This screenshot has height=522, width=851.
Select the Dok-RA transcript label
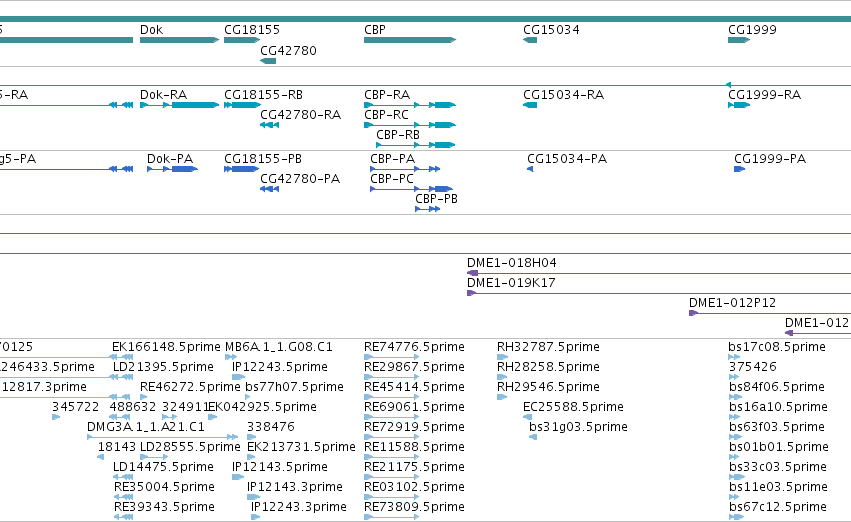163,94
